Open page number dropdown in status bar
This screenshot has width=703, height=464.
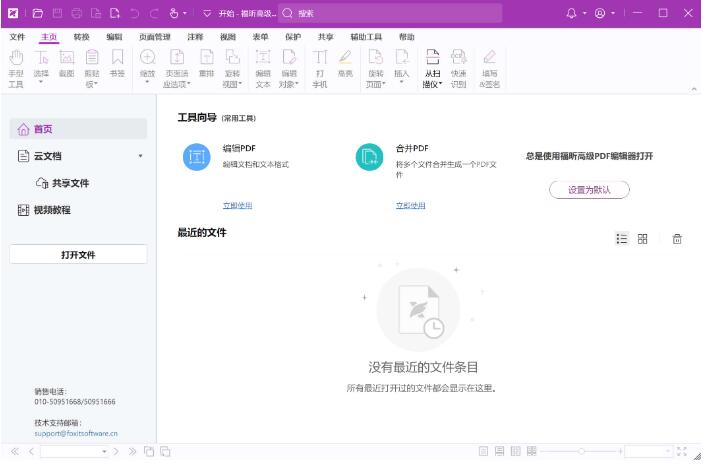[104, 451]
